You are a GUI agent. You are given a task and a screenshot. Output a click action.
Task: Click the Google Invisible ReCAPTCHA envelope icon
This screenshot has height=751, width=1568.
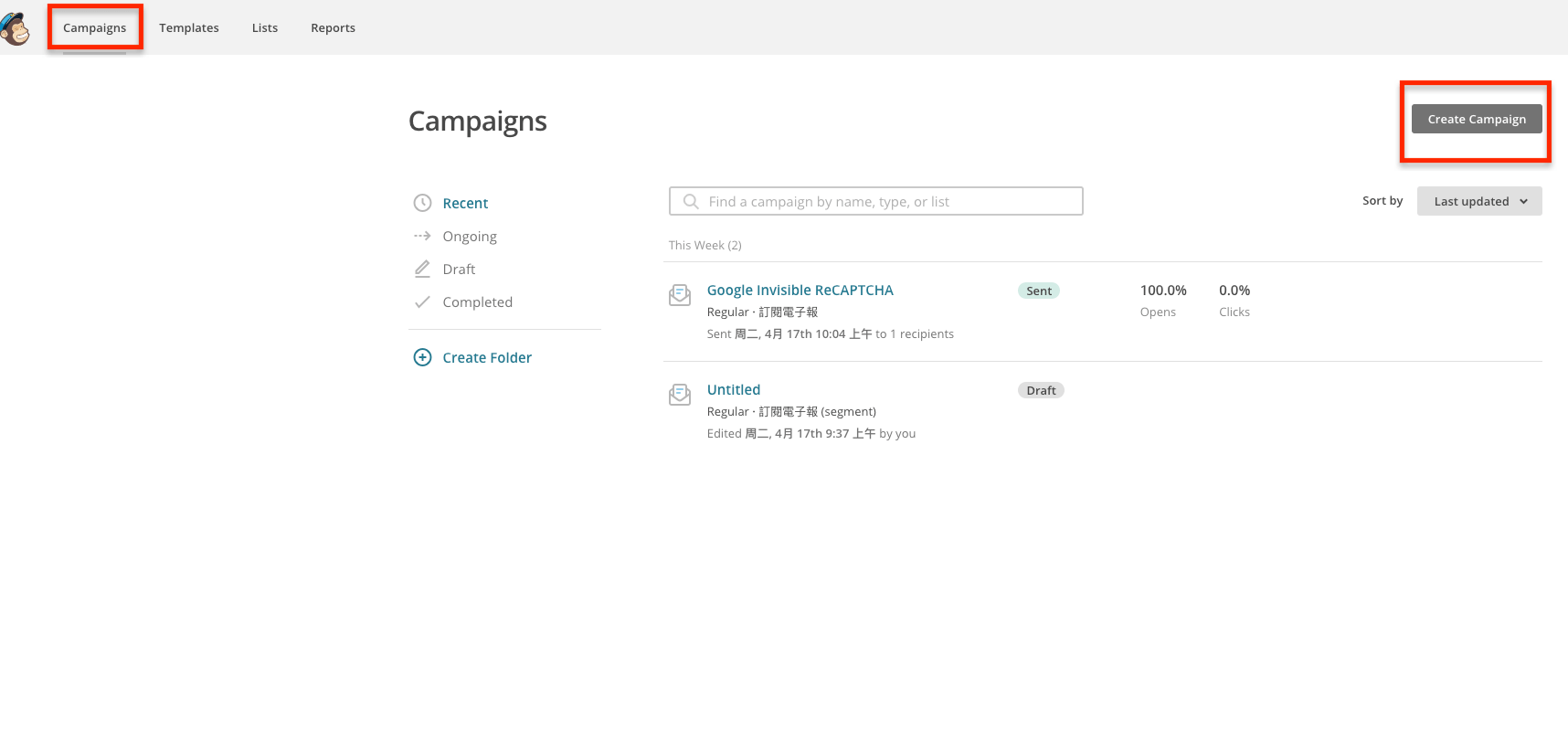pyautogui.click(x=680, y=295)
